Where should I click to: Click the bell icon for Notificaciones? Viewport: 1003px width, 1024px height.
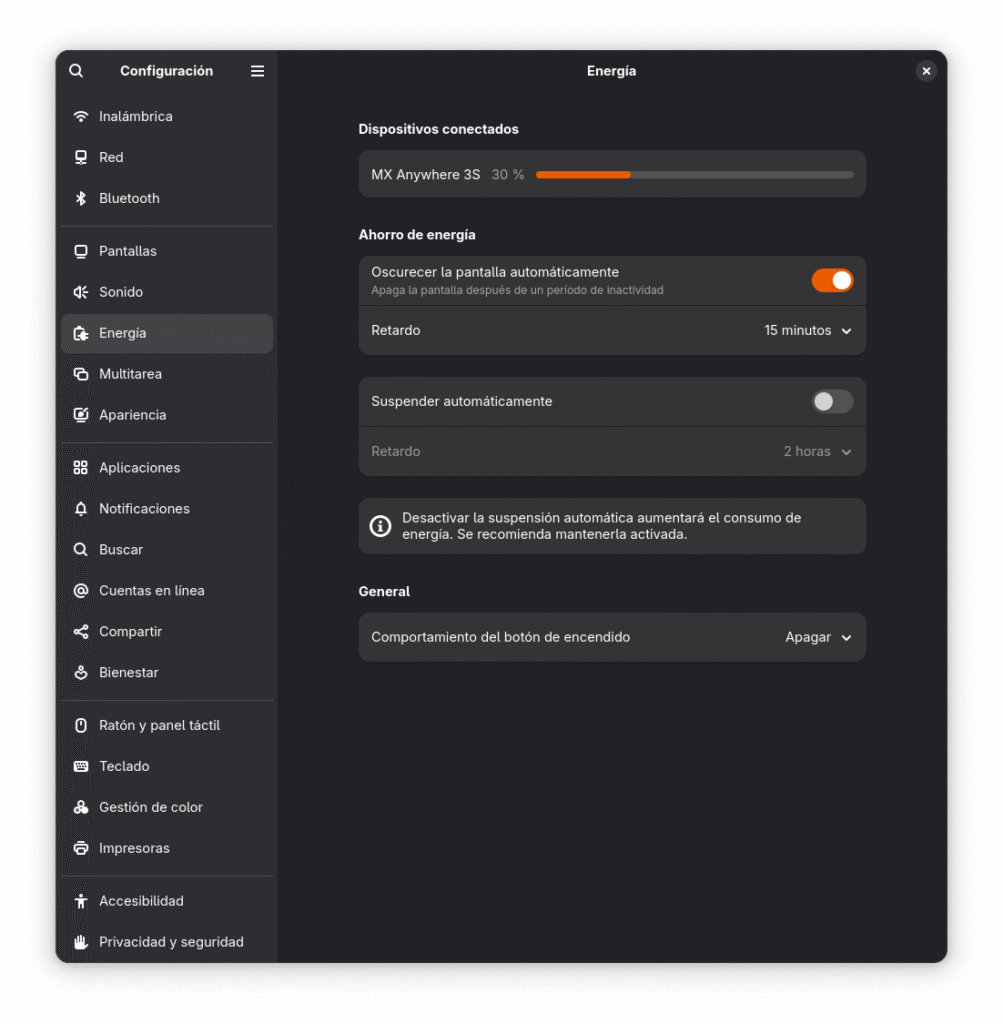[x=81, y=509]
